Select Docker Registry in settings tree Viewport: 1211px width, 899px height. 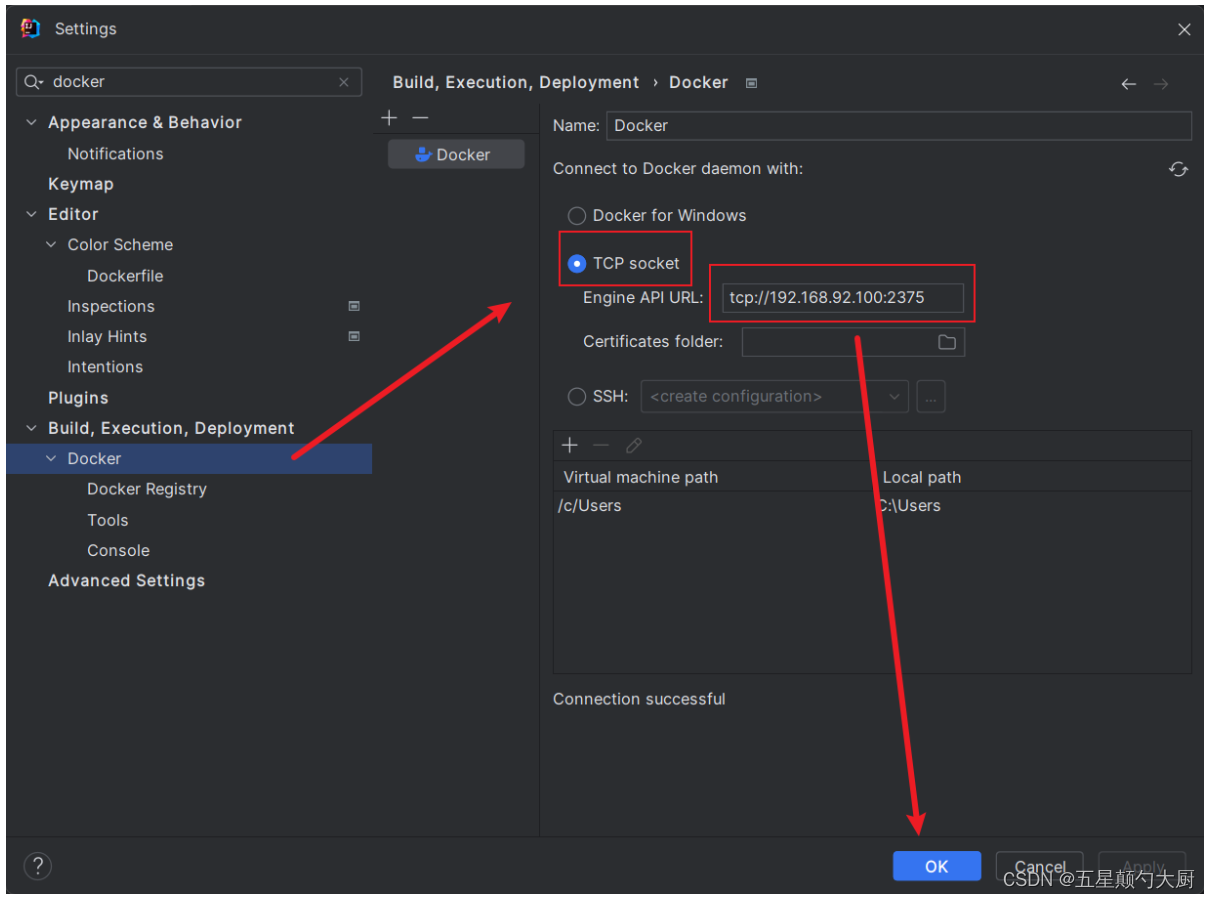tap(147, 488)
